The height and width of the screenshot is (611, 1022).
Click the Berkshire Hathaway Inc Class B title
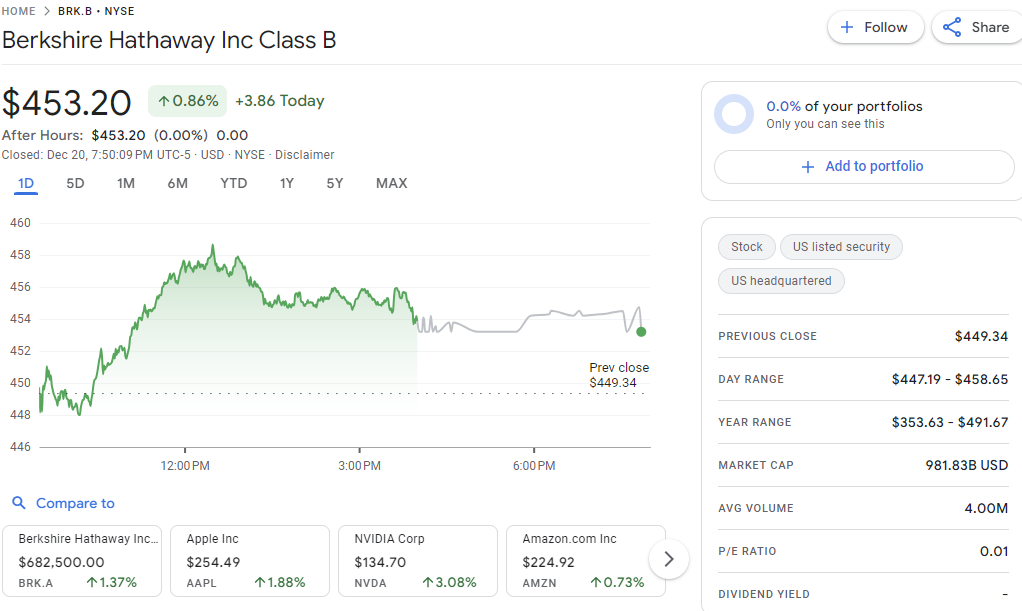169,40
